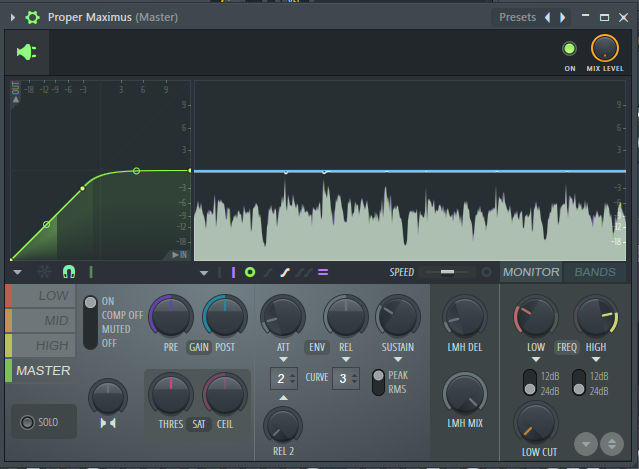Toggle the green vertical bar icon

pyautogui.click(x=91, y=272)
